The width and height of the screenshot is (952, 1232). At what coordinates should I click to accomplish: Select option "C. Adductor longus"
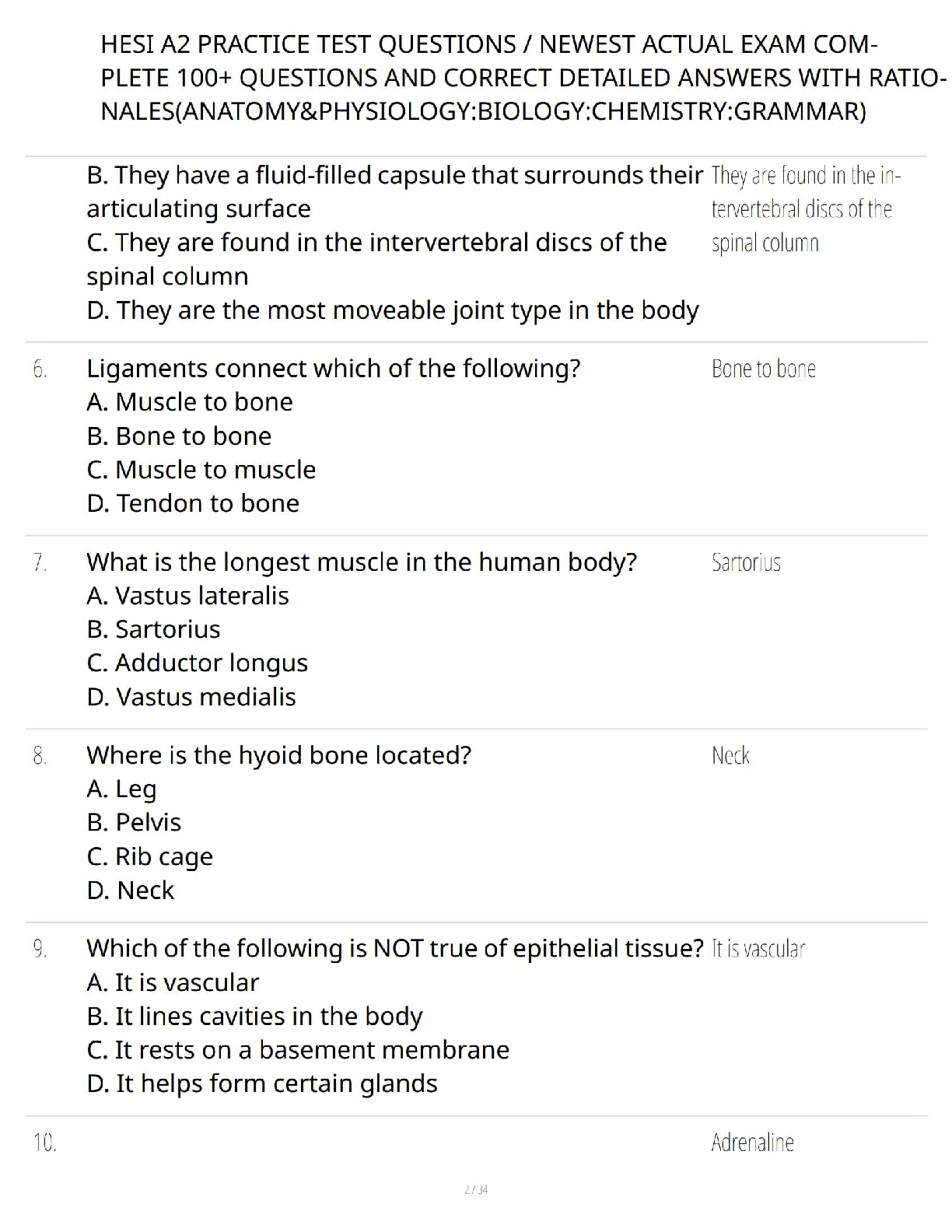click(198, 663)
